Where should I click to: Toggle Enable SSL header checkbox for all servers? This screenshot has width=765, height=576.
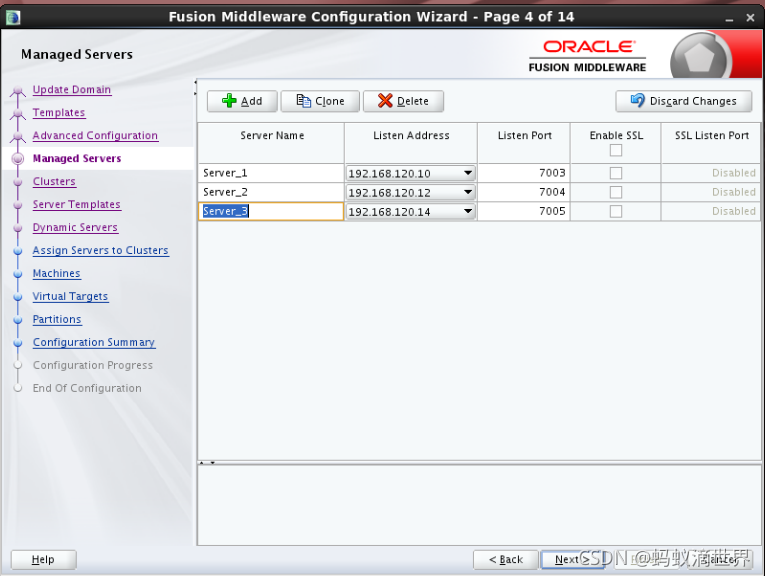click(616, 150)
